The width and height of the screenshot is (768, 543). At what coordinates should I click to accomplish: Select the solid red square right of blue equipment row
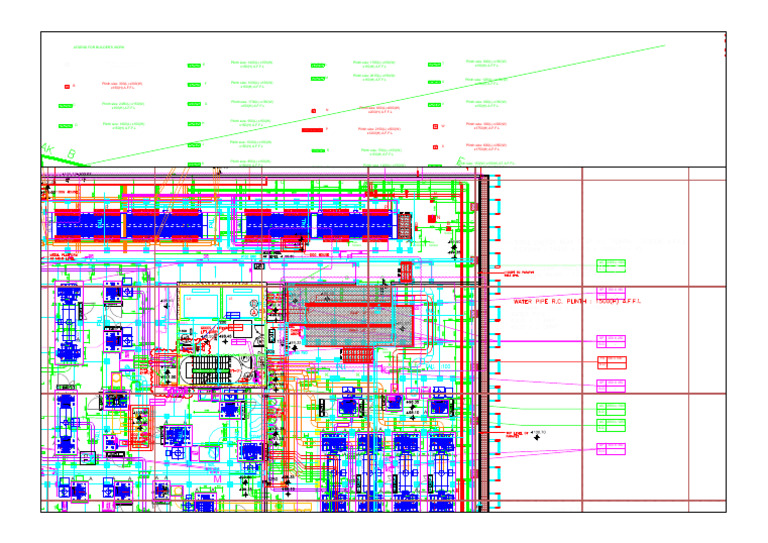click(x=432, y=219)
